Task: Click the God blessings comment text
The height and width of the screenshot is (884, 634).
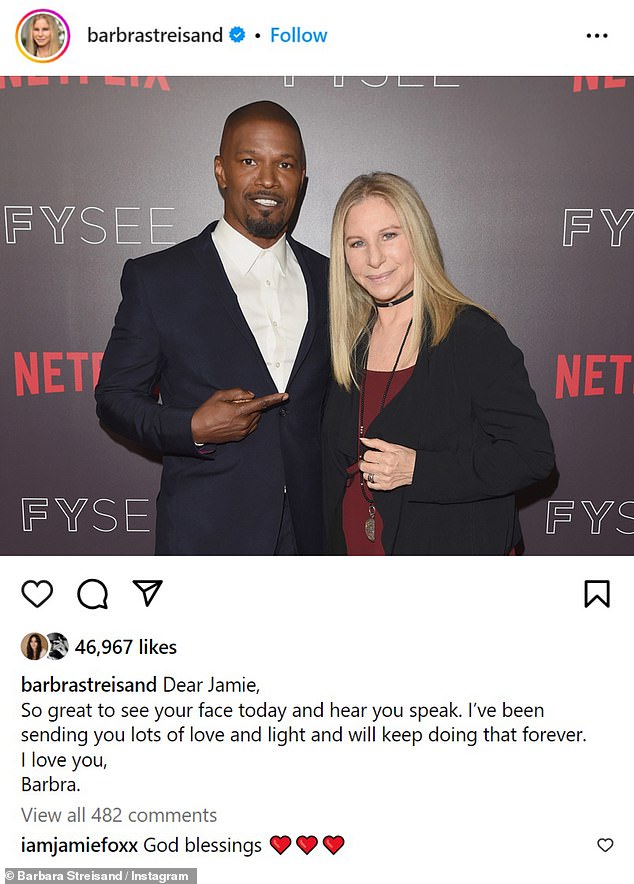Action: pyautogui.click(x=203, y=845)
